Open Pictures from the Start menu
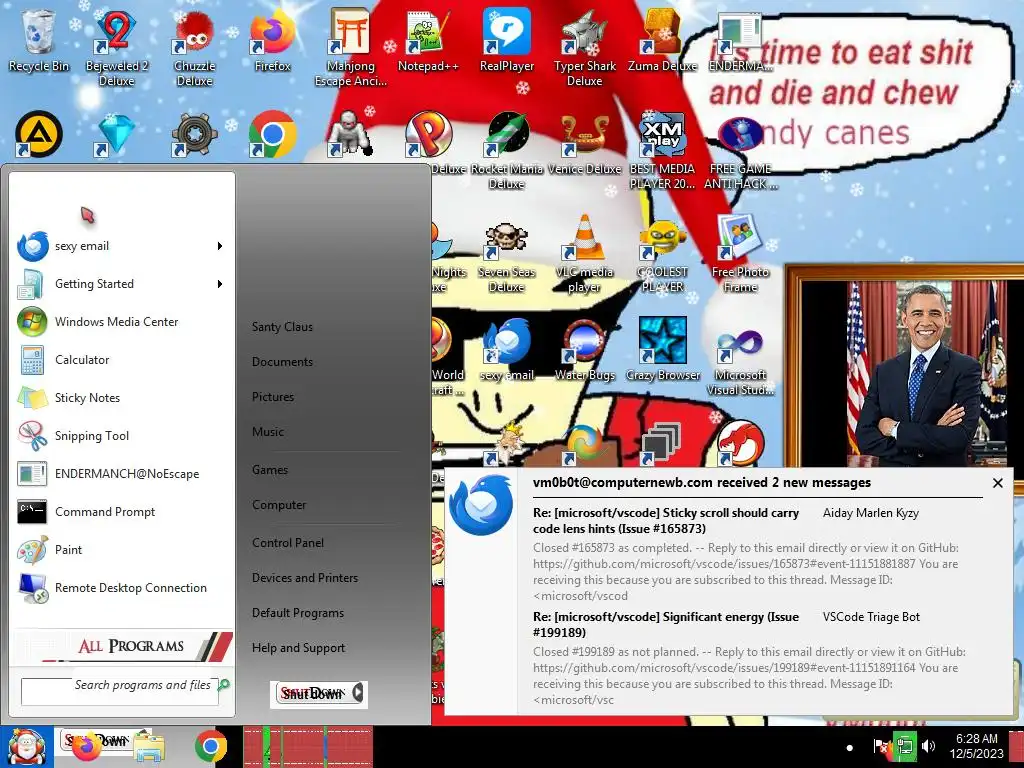Screen dimensions: 1024x768 point(273,397)
